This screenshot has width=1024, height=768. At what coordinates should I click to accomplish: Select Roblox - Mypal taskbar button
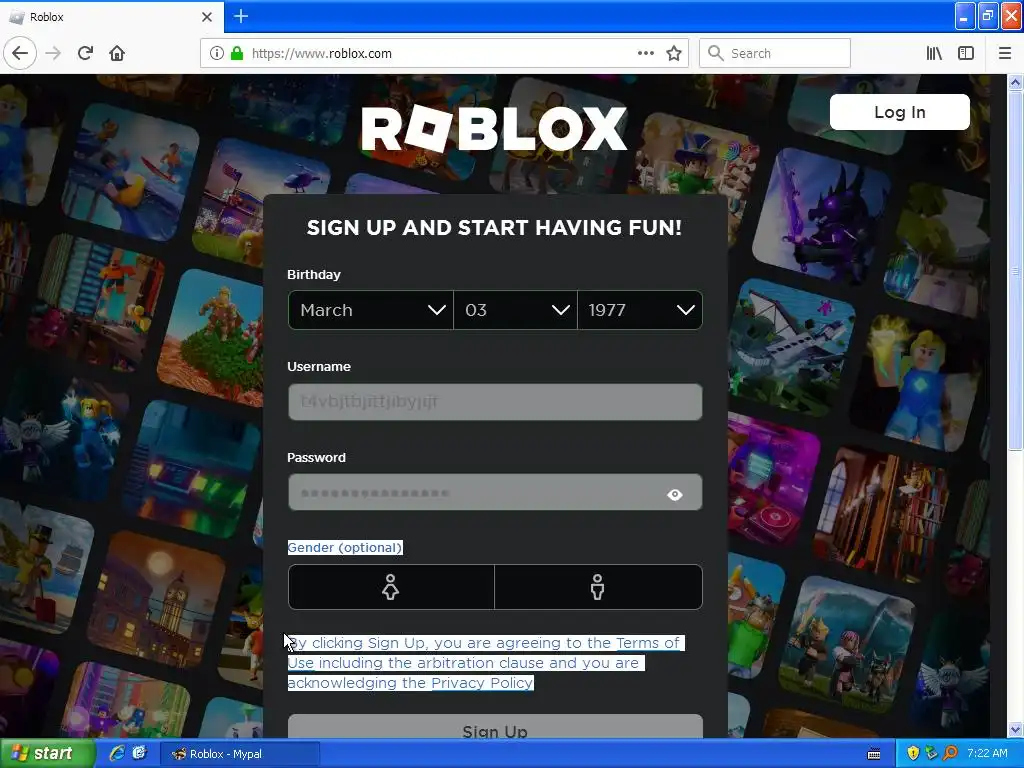240,754
